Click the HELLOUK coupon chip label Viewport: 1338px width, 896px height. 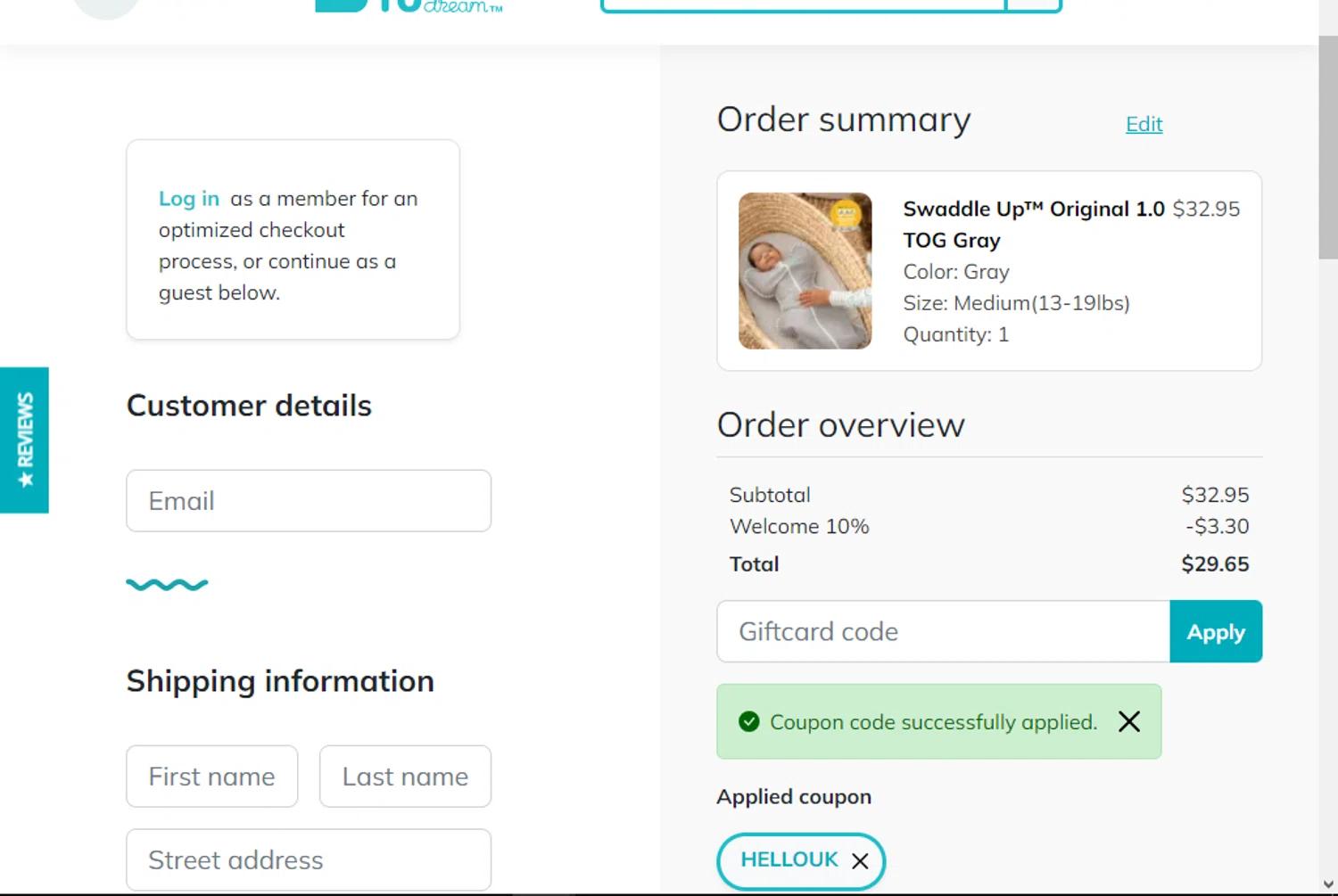coord(789,859)
